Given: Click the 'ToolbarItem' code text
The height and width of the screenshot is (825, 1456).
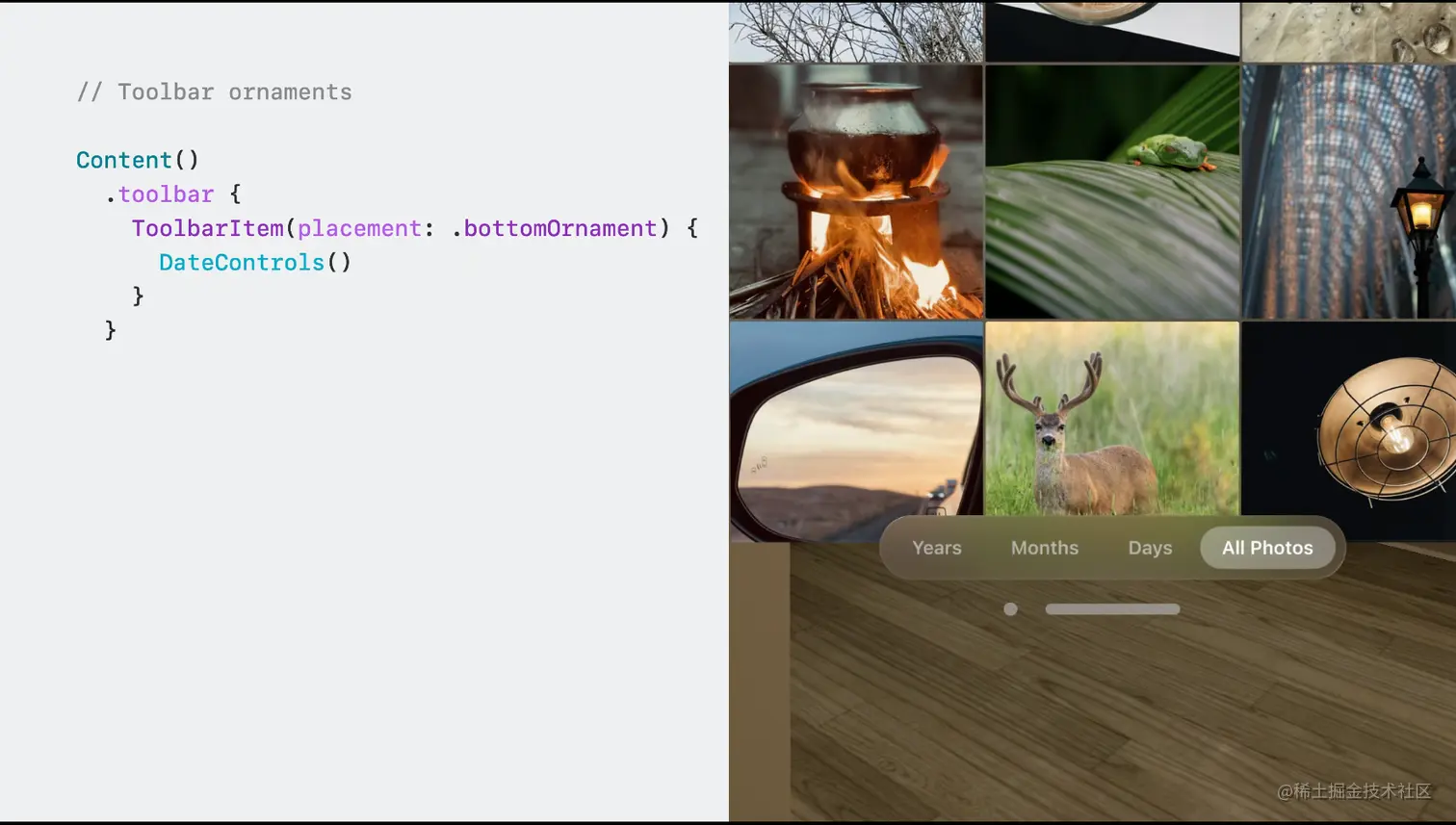Looking at the screenshot, I should pyautogui.click(x=208, y=228).
